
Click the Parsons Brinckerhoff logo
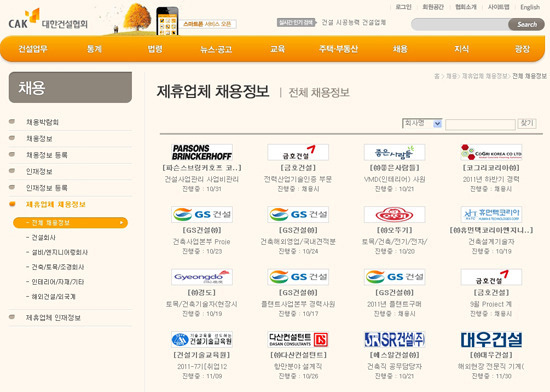202,152
